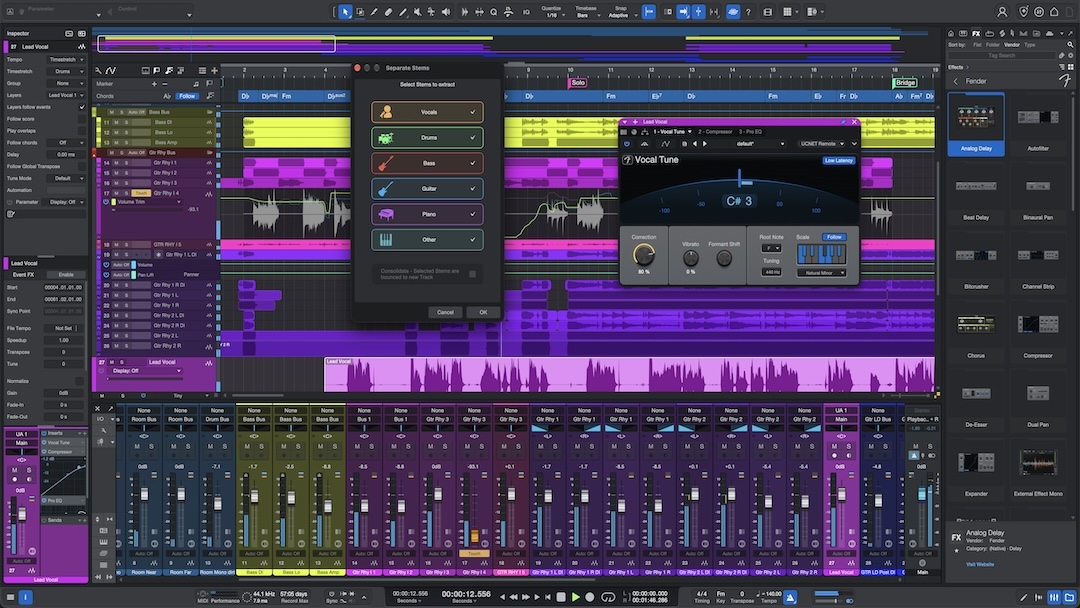Select the Autofilter effect thumbnail

(x=1038, y=125)
